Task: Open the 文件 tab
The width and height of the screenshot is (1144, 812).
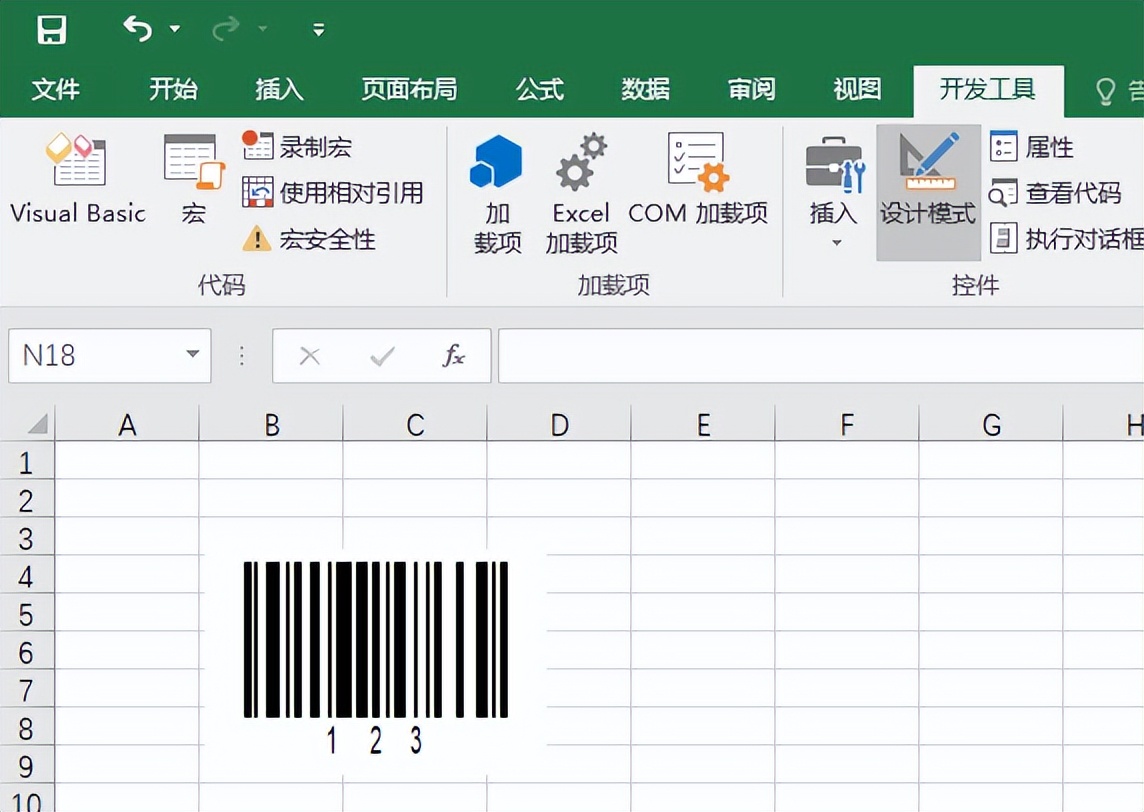Action: [55, 89]
